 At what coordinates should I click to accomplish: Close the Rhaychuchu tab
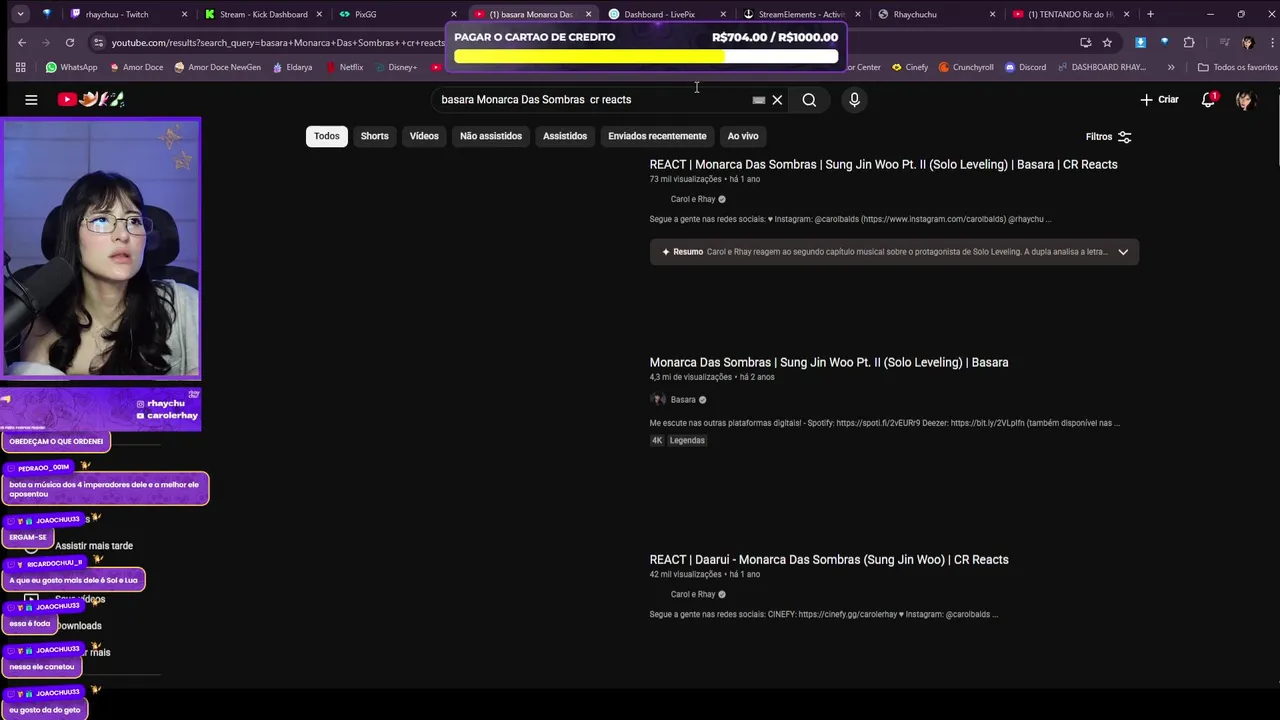pos(992,14)
